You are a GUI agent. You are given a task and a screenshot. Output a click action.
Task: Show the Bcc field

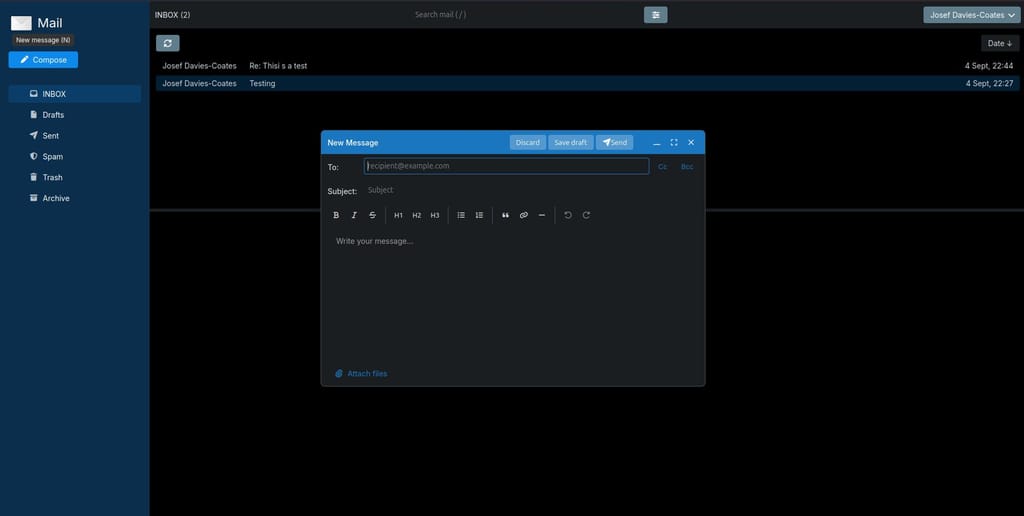(x=687, y=167)
